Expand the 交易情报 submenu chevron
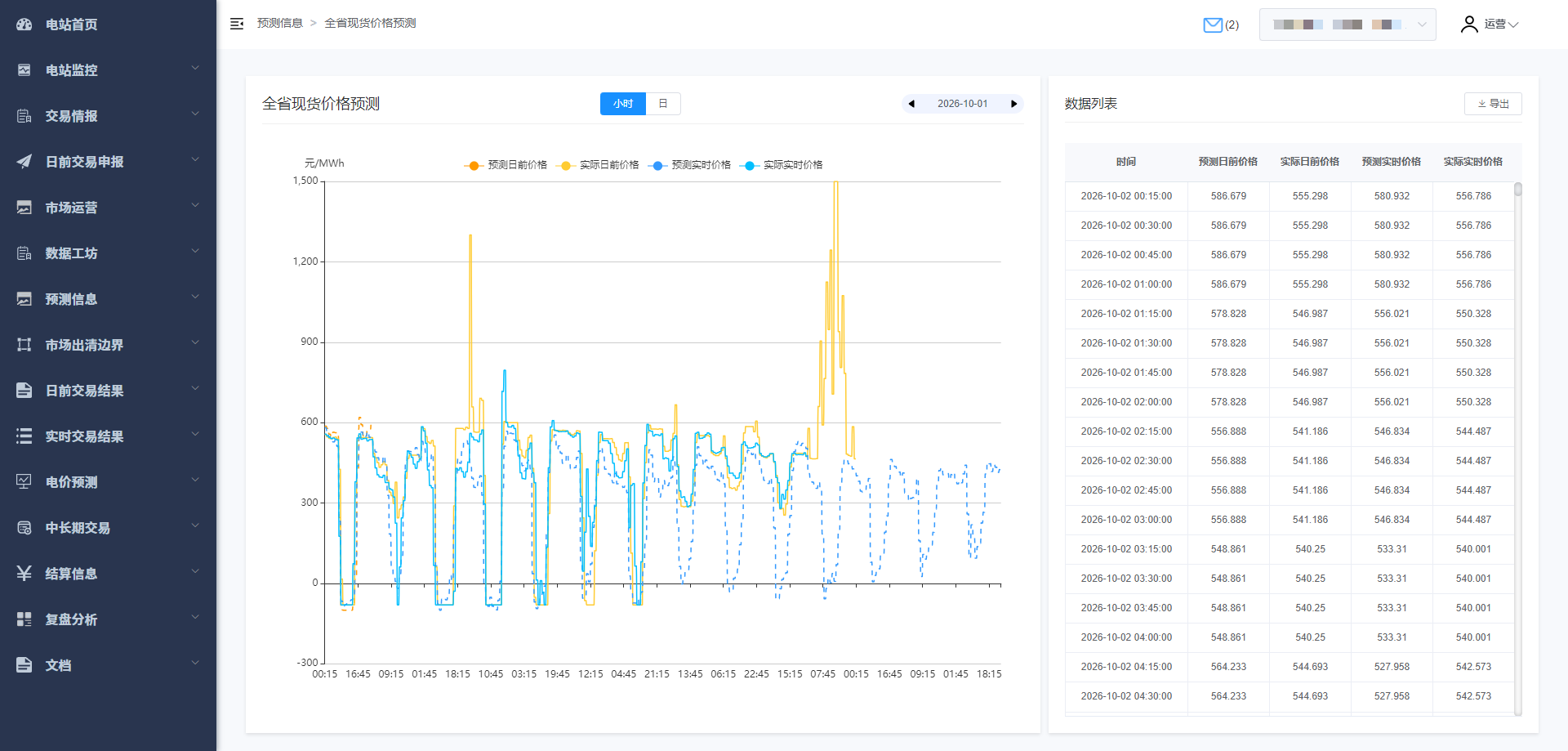This screenshot has height=751, width=1568. pos(195,114)
